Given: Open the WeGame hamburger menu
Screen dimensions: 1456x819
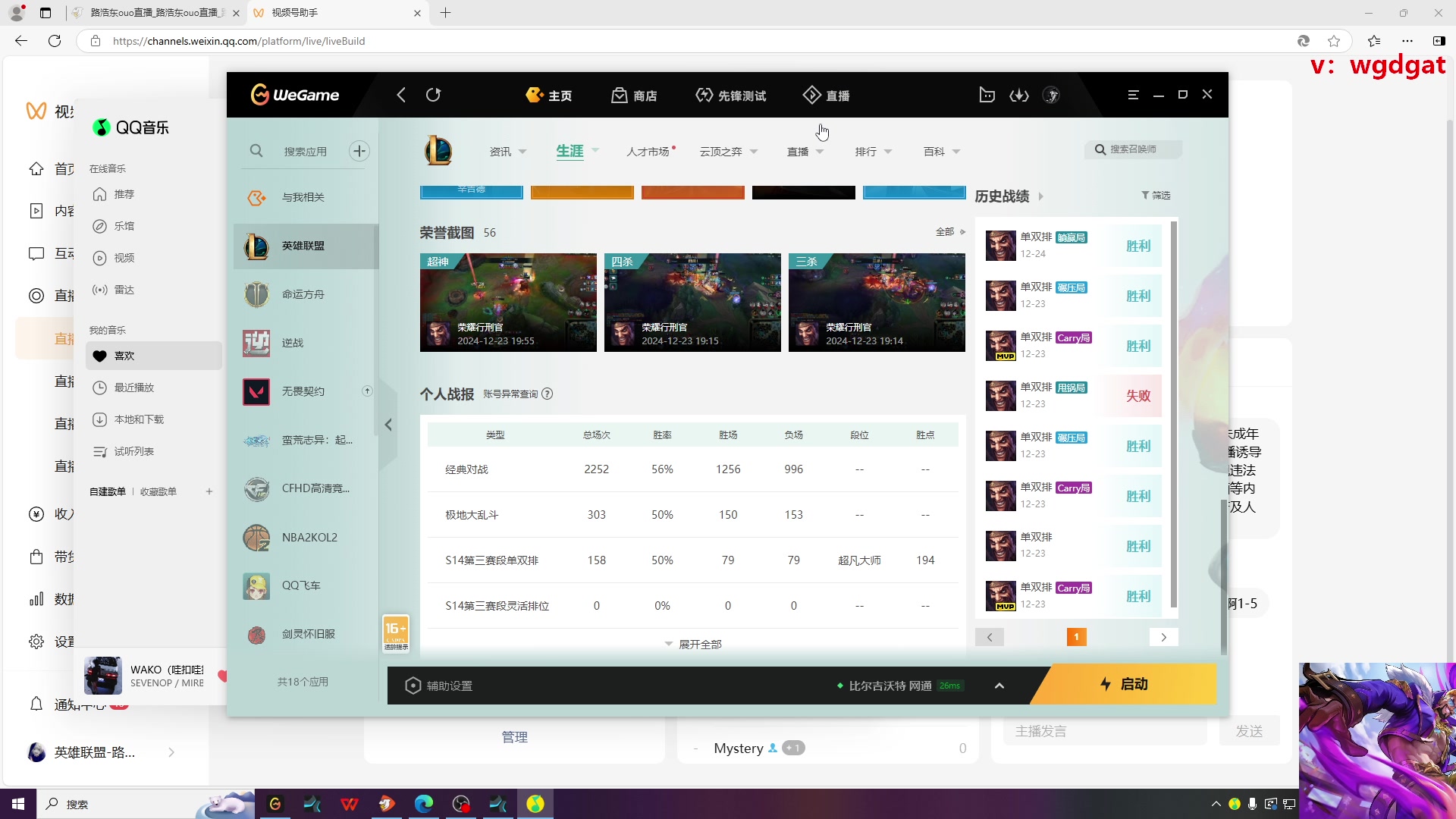Looking at the screenshot, I should click(1133, 95).
